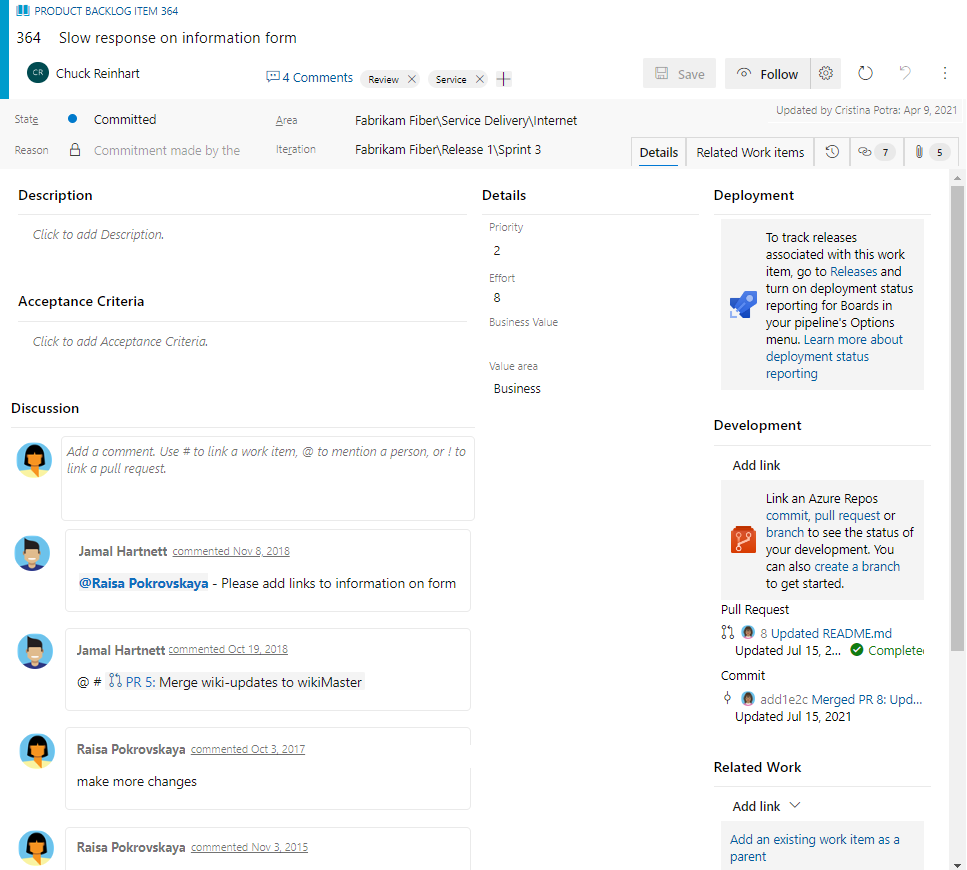Open the History tab icon
The width and height of the screenshot is (967, 870).
pos(832,152)
